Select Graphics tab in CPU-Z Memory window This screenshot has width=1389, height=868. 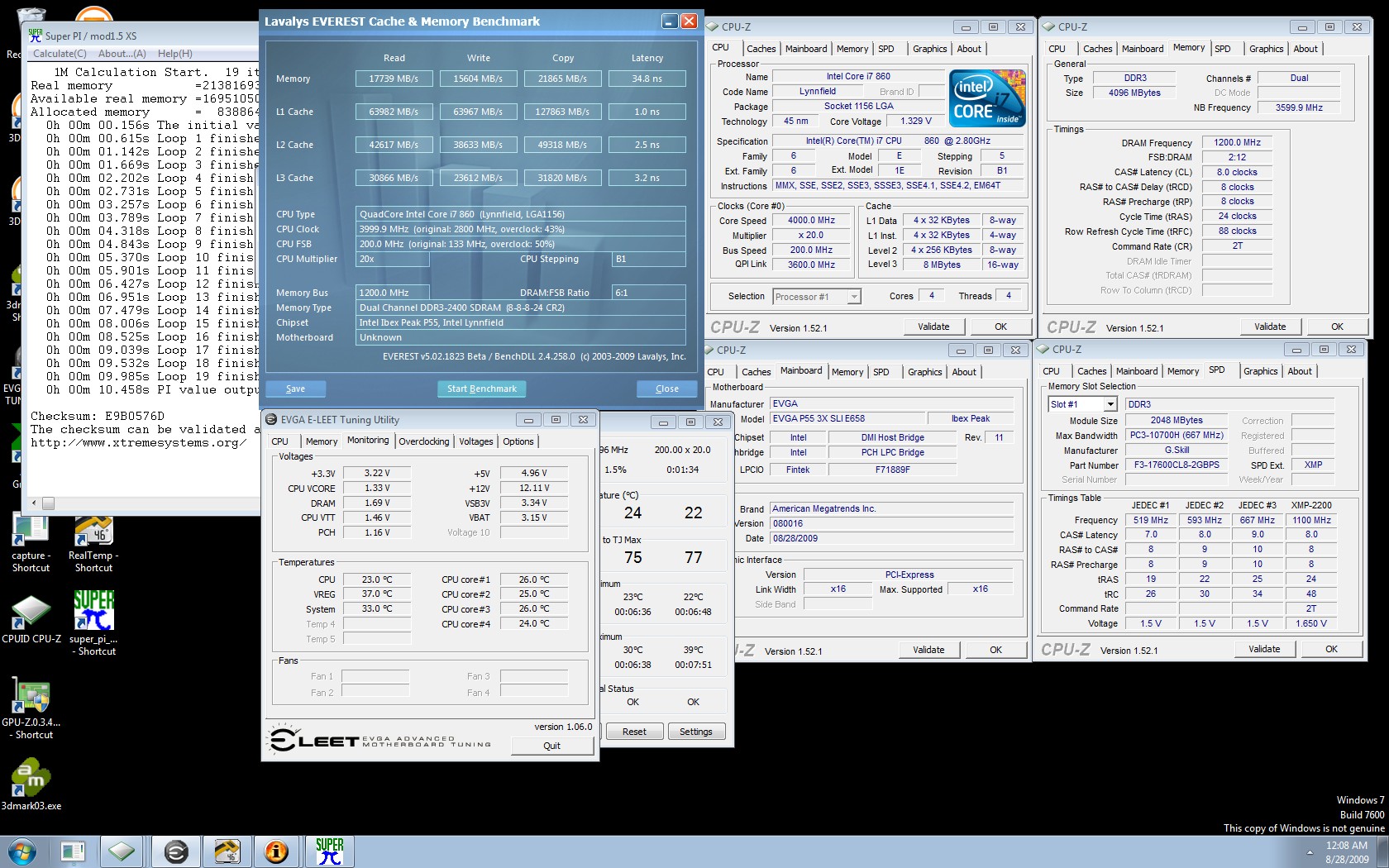[1267, 49]
